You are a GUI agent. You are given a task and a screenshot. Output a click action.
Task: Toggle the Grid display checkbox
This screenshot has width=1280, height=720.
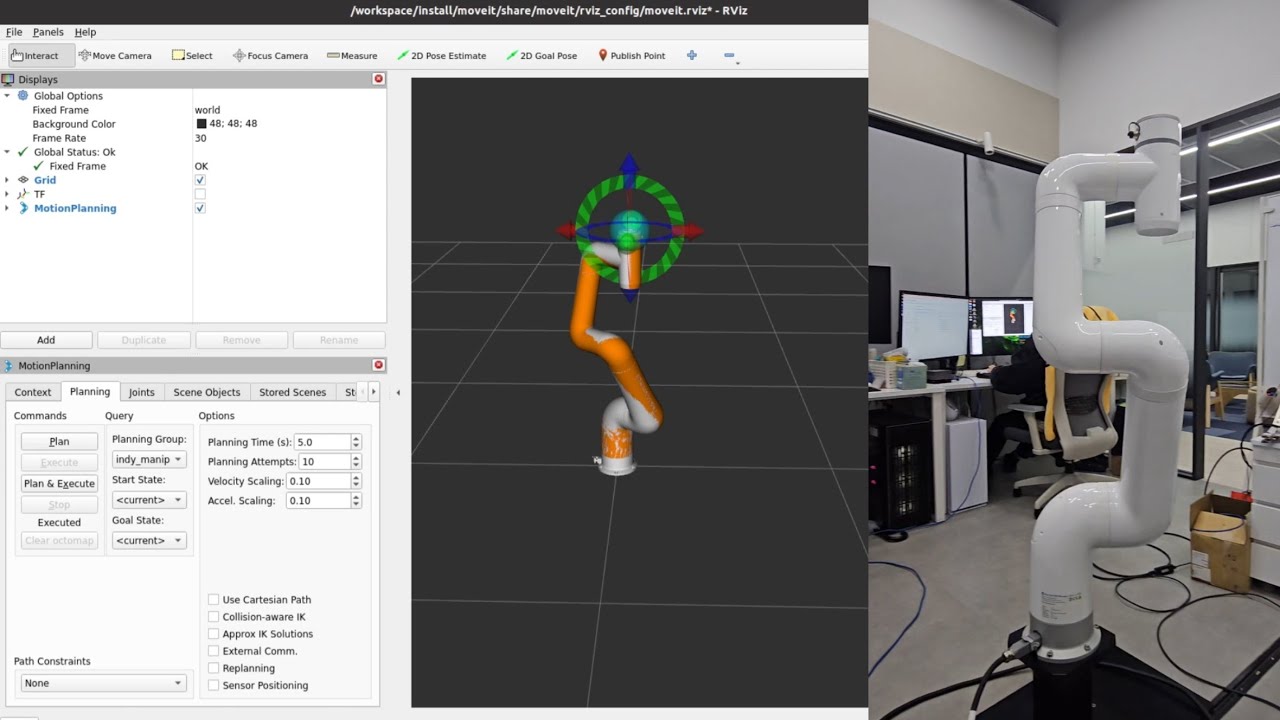(200, 180)
